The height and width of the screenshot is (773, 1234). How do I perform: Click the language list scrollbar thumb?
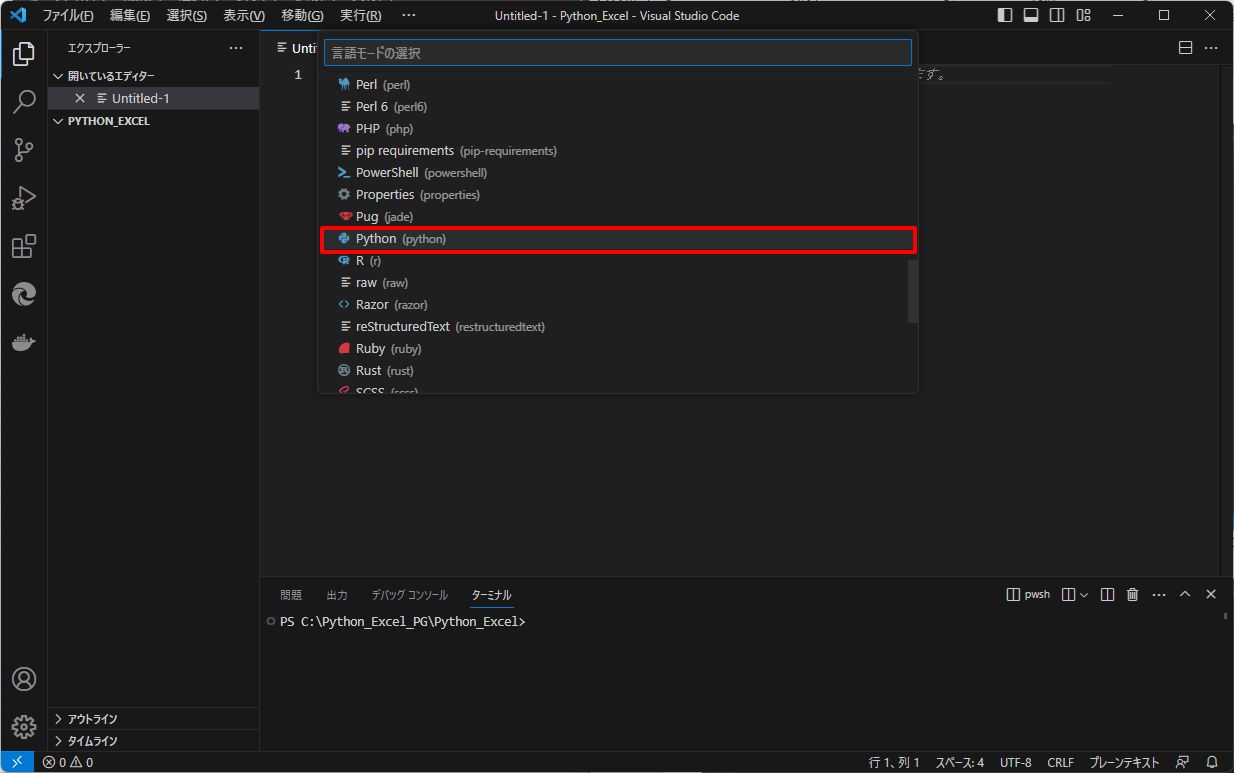pos(913,291)
